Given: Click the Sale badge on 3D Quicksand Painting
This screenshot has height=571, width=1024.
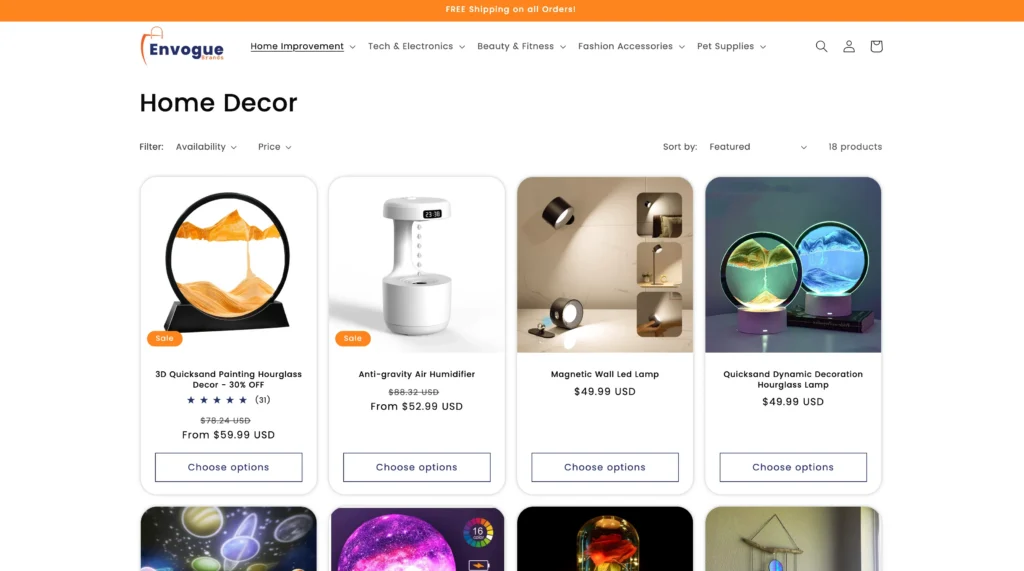Looking at the screenshot, I should click(165, 338).
